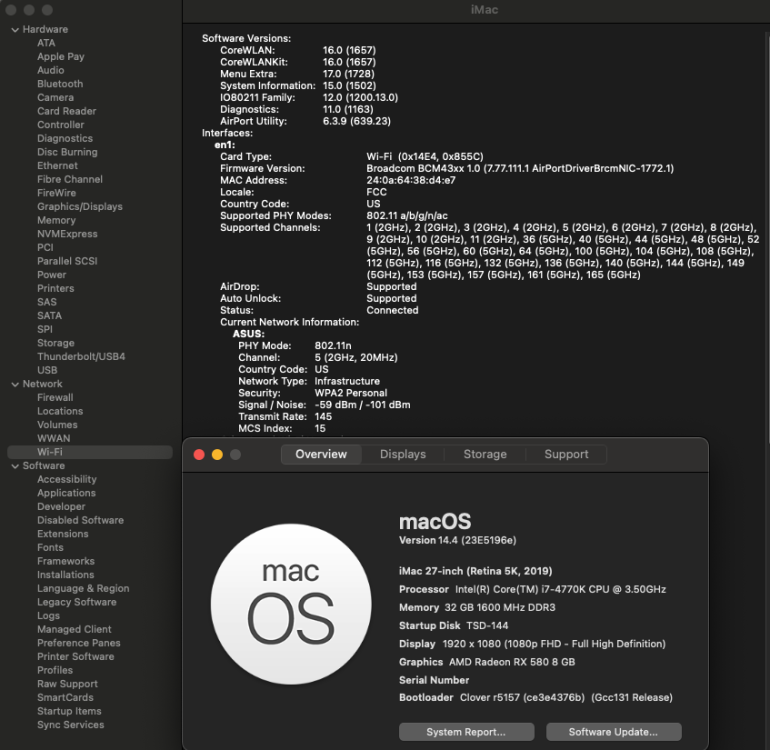This screenshot has height=750, width=770.
Task: Select Card Reader entry
Action: [x=67, y=111]
